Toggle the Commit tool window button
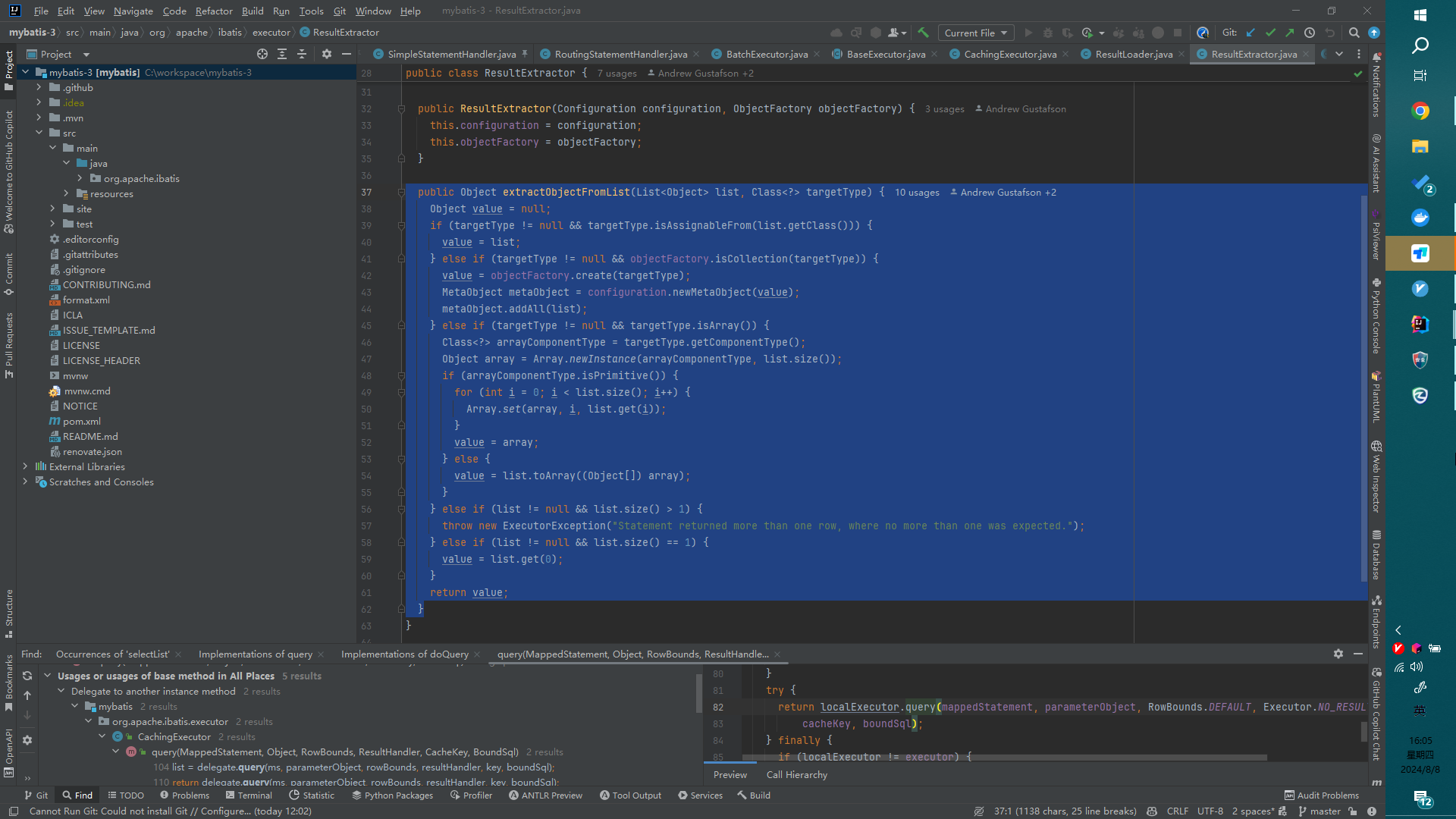This screenshot has width=1456, height=819. coord(9,275)
